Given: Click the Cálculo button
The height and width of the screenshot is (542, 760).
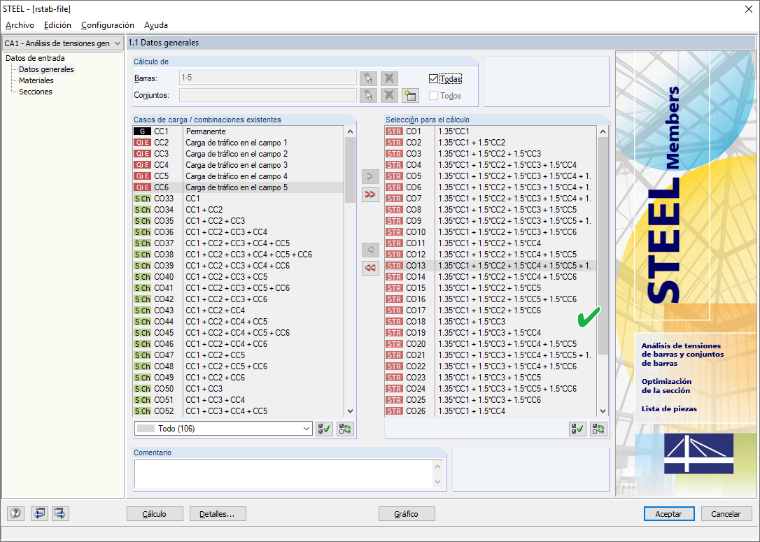Looking at the screenshot, I should point(155,514).
